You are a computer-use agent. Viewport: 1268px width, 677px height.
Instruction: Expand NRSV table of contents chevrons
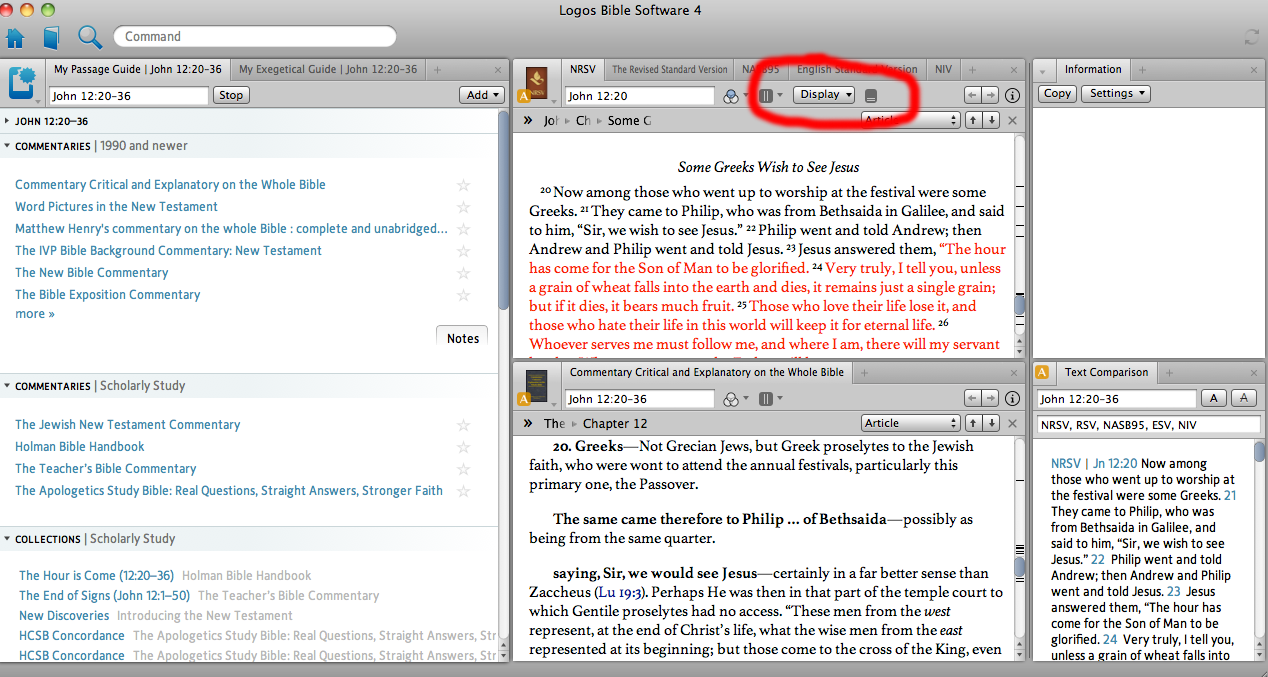(x=527, y=120)
